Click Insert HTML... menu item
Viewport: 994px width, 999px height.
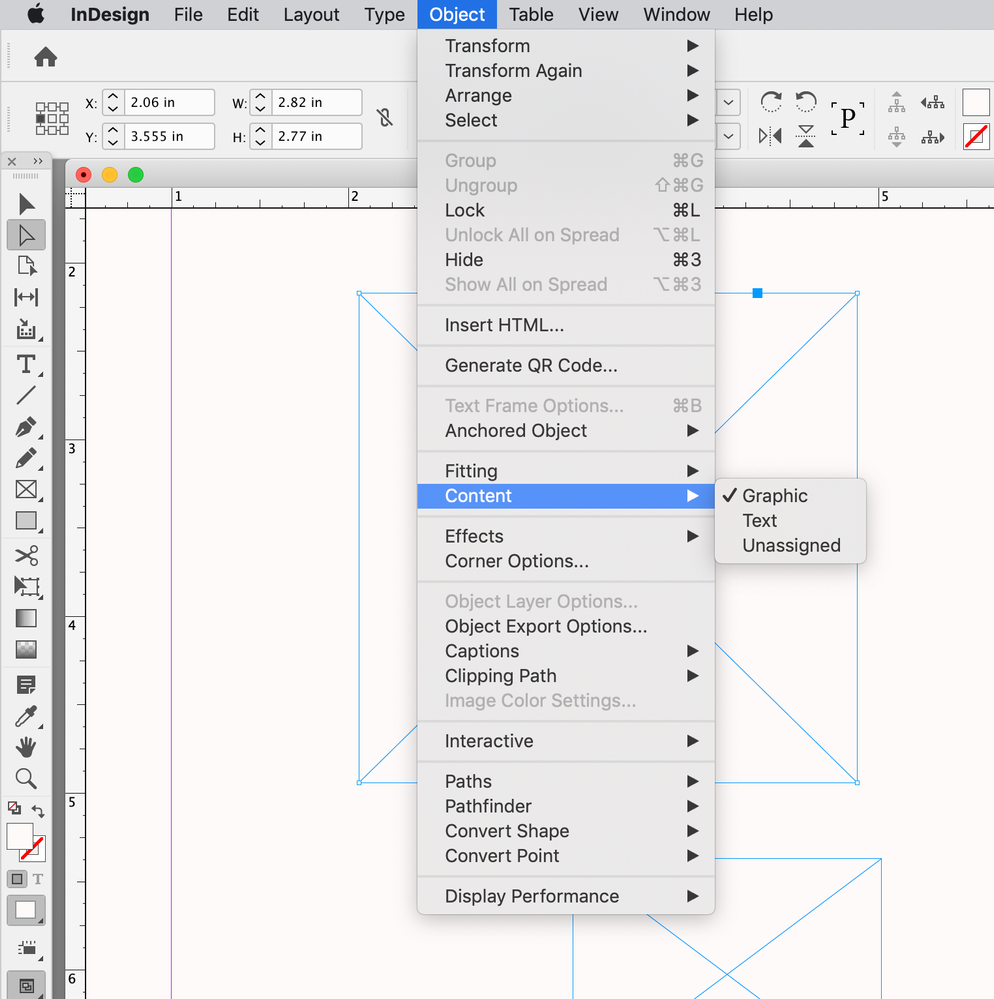(566, 325)
